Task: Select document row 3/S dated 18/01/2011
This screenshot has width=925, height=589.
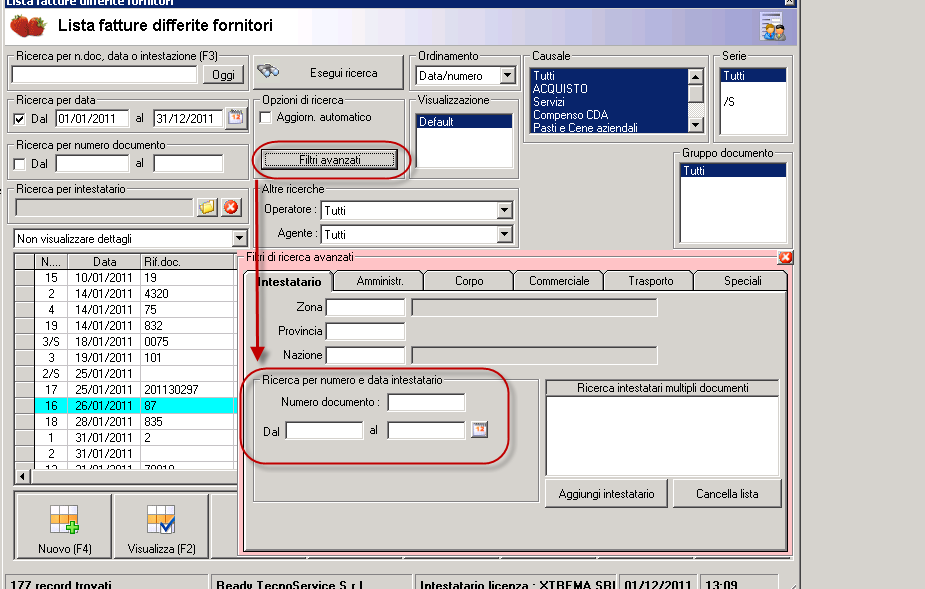Action: tap(126, 341)
